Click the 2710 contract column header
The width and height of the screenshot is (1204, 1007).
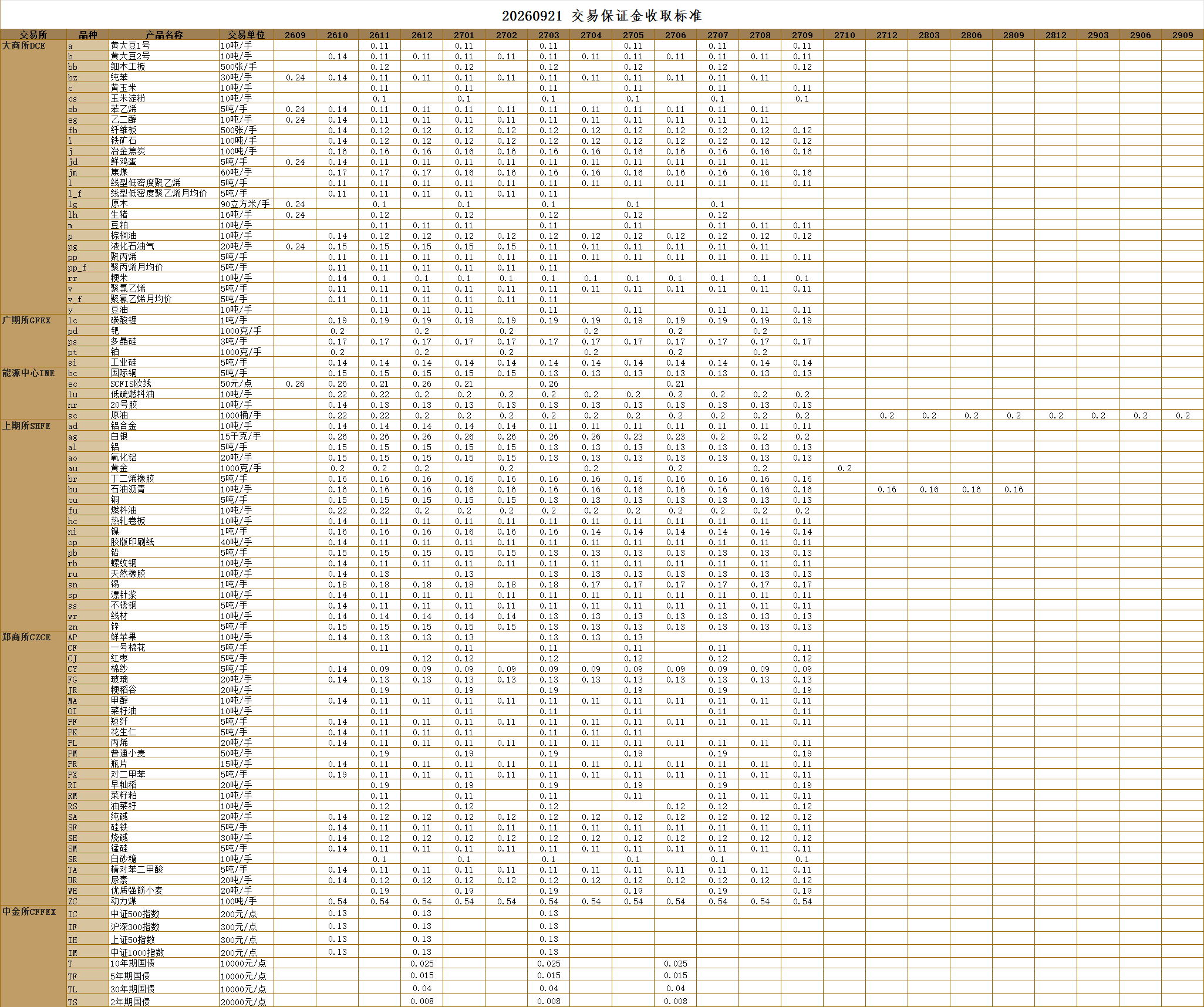point(845,35)
